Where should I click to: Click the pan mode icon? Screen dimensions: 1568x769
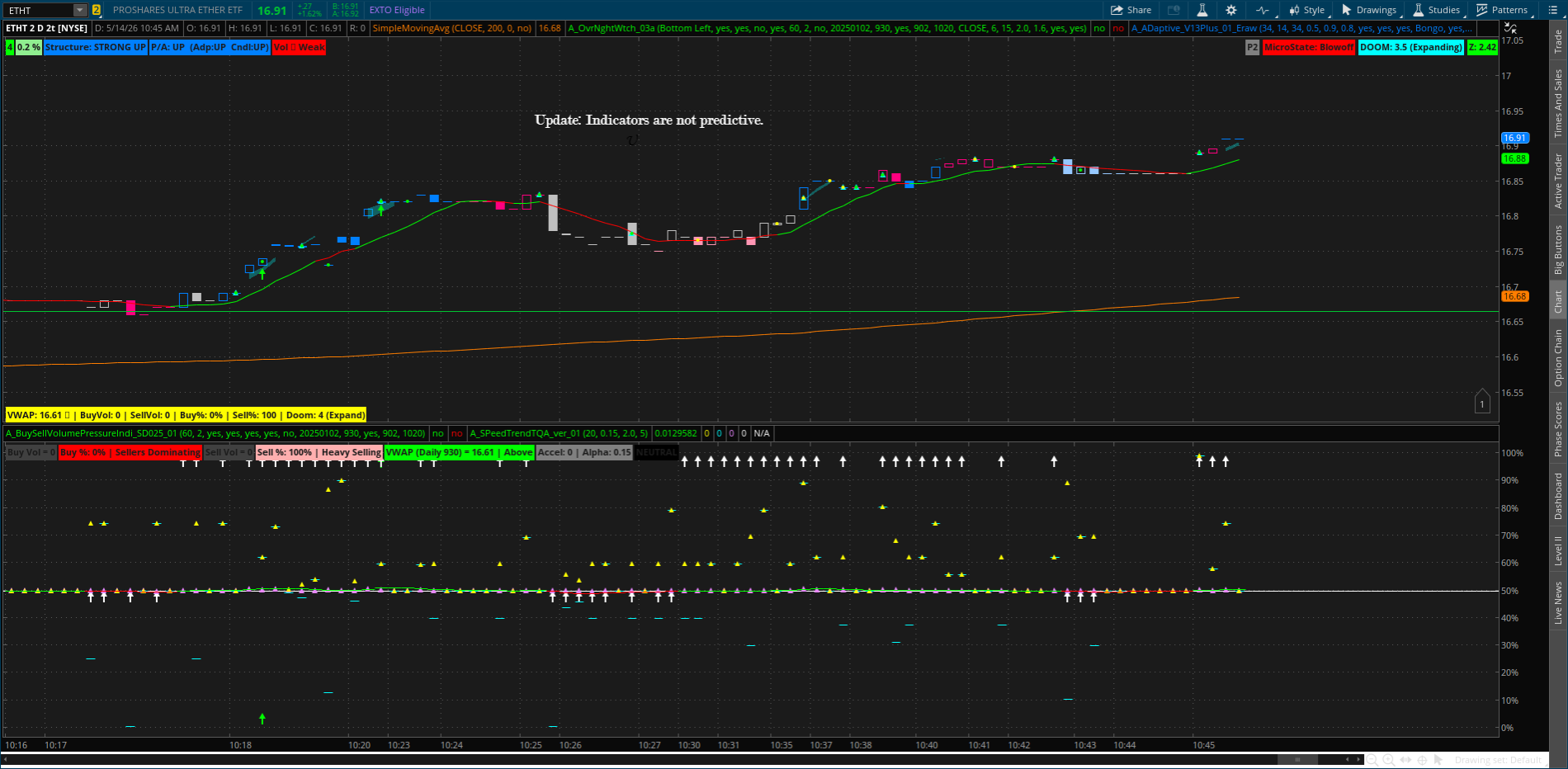pyautogui.click(x=1406, y=760)
